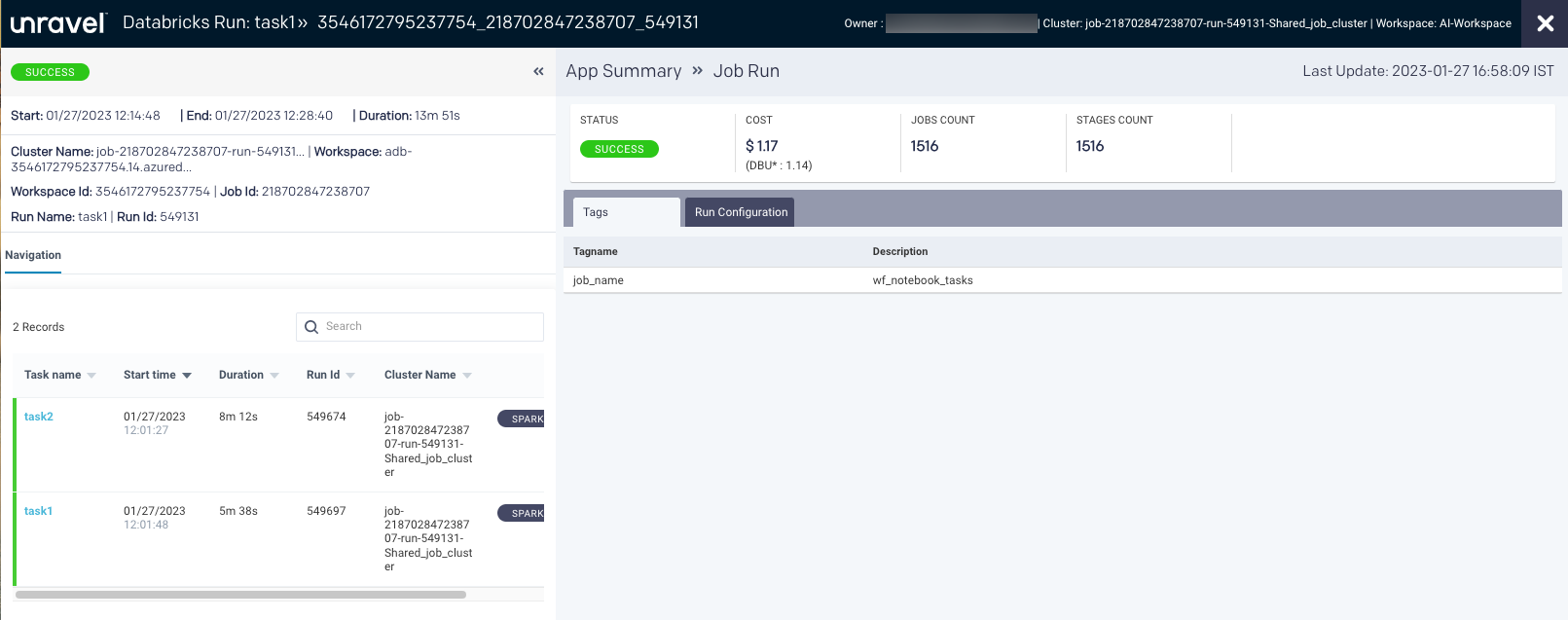
Task: Focus the Search input field
Action: [x=428, y=327]
